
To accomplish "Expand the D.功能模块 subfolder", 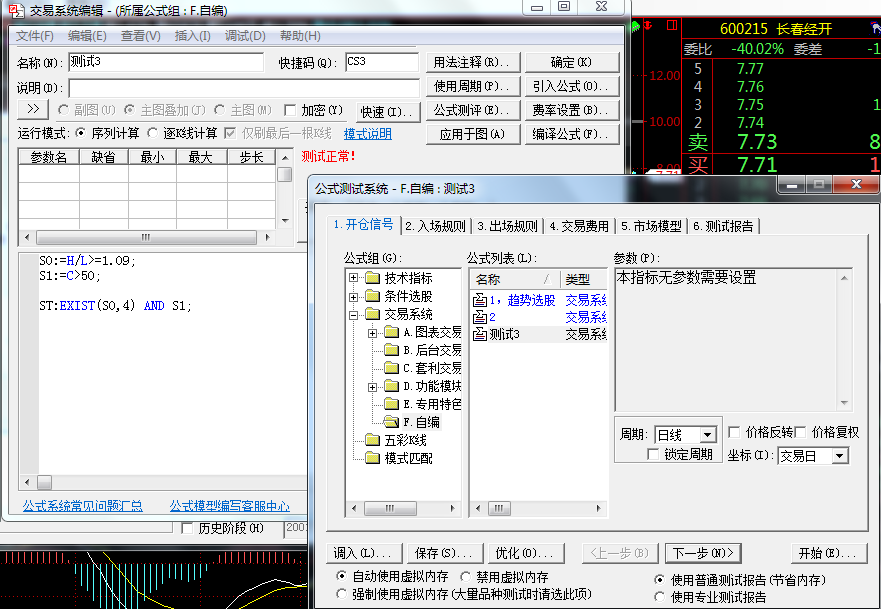I will pyautogui.click(x=372, y=387).
